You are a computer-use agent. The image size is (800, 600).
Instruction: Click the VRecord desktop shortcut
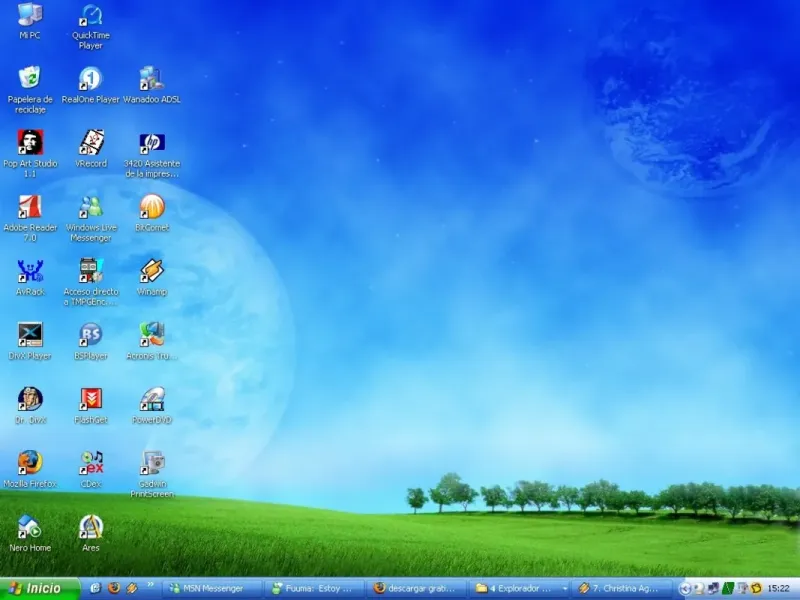point(91,148)
